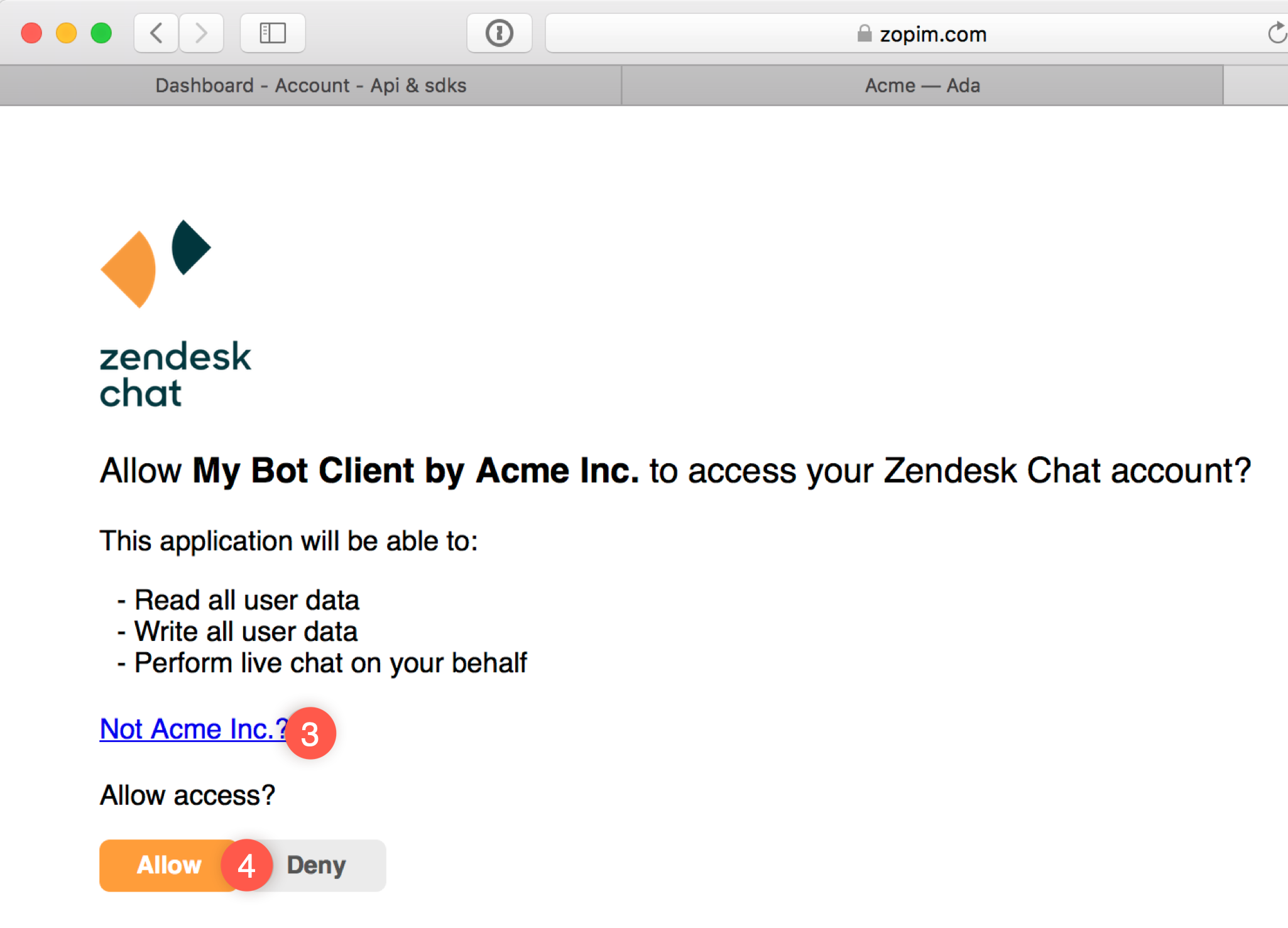Maximize the window with the green button
The image size is (1288, 928).
coord(101,33)
